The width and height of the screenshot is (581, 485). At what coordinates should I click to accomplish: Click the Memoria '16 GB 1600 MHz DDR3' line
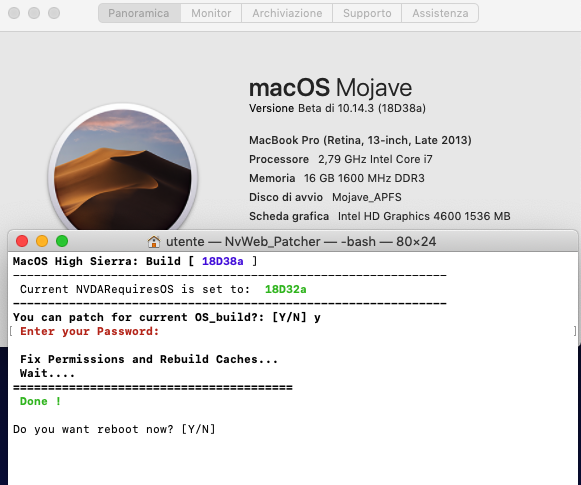(337, 178)
